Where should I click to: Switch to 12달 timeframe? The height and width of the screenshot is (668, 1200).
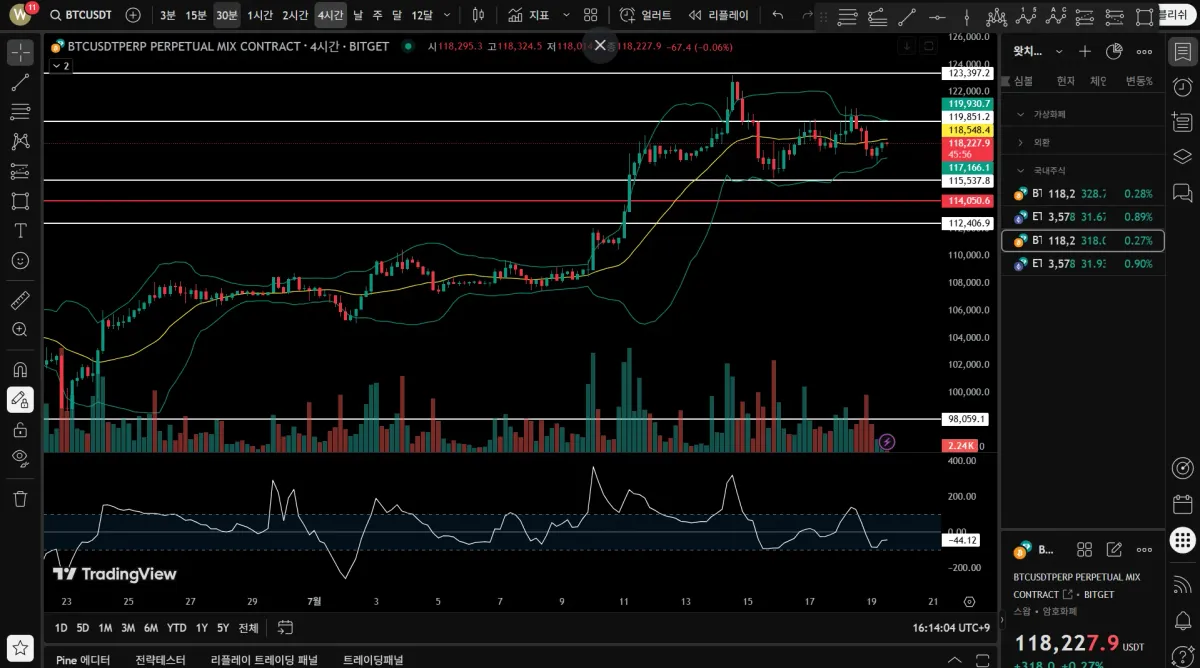click(x=422, y=15)
